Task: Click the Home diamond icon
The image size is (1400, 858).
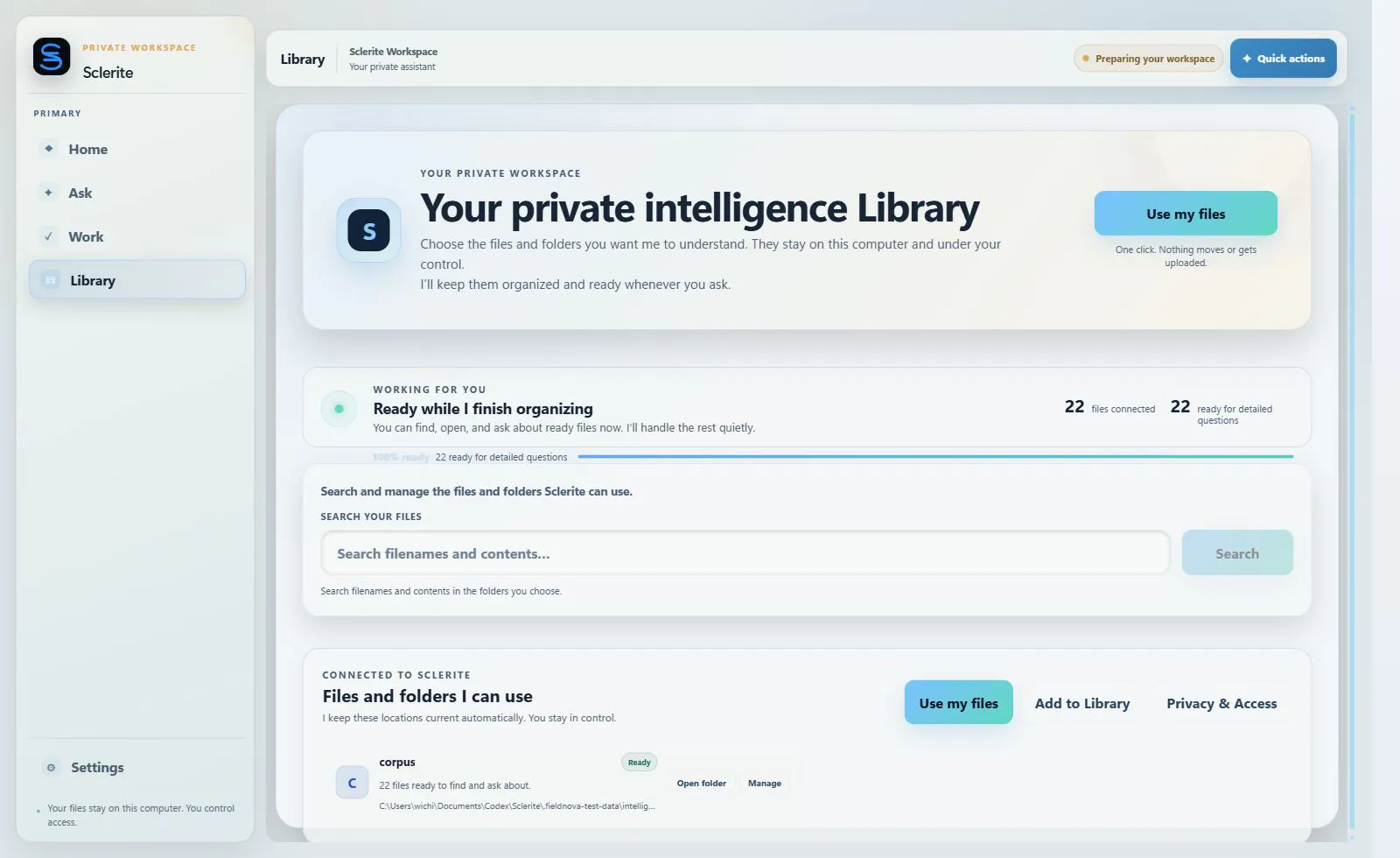Action: [x=49, y=149]
